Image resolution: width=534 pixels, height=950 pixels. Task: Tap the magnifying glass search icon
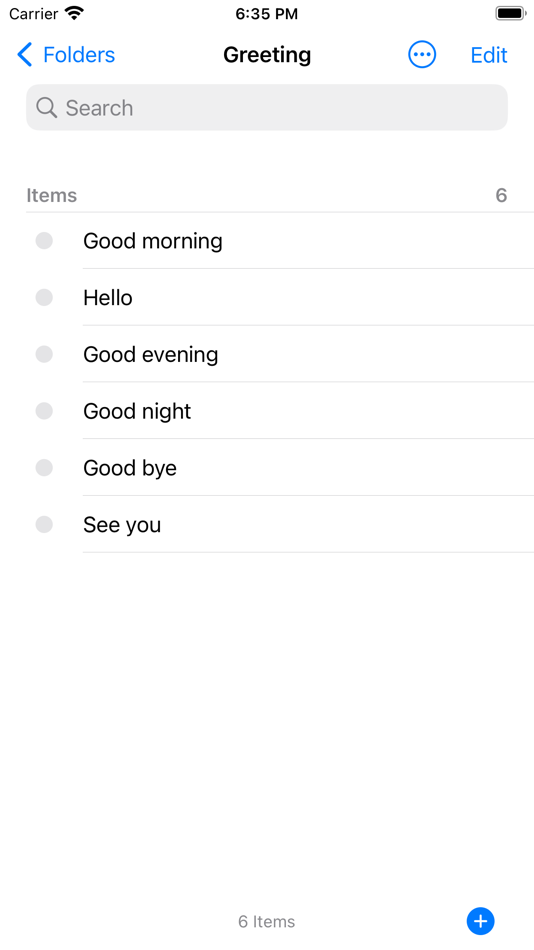(x=47, y=108)
